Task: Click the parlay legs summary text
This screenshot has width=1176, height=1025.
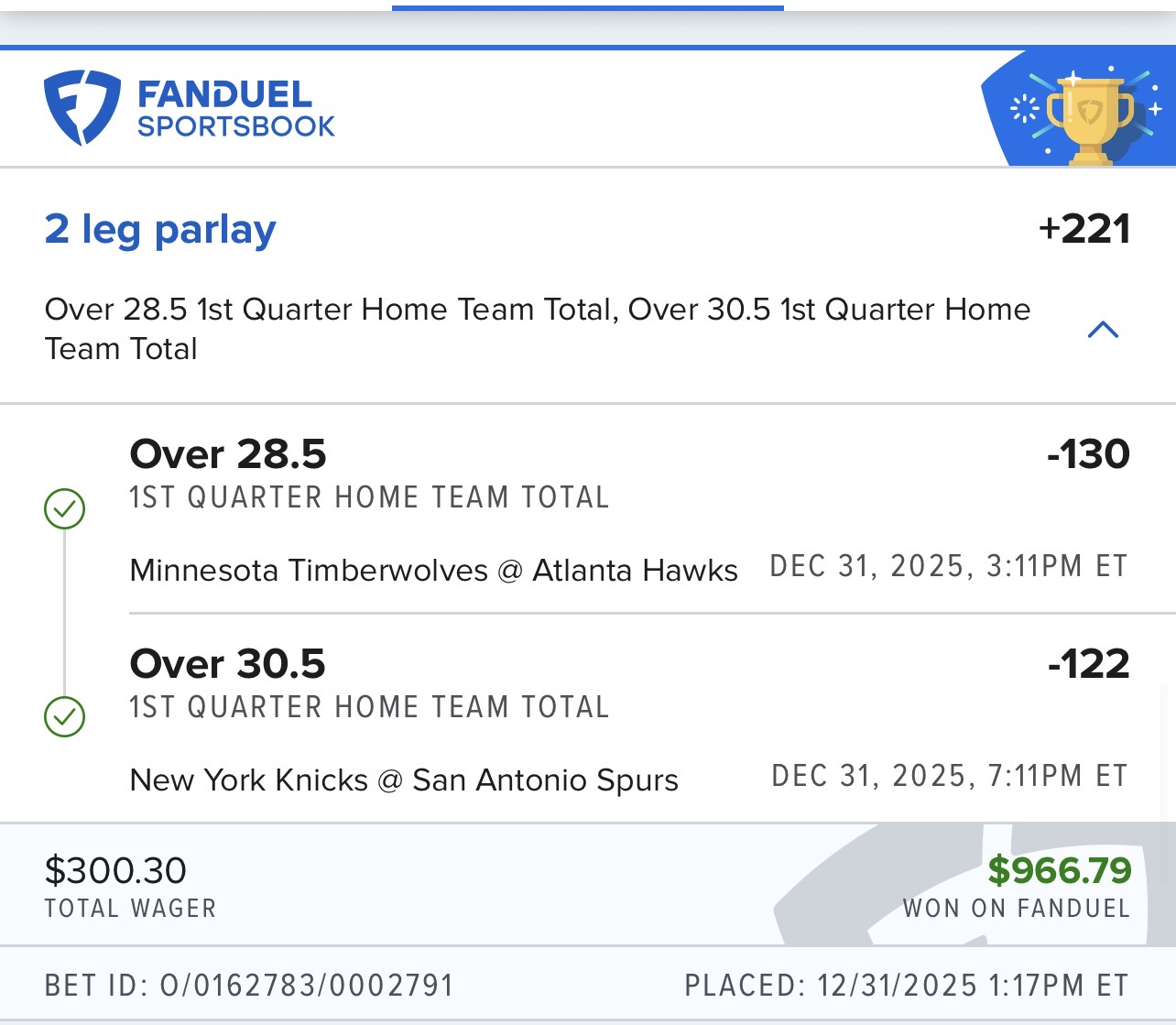Action: (537, 329)
